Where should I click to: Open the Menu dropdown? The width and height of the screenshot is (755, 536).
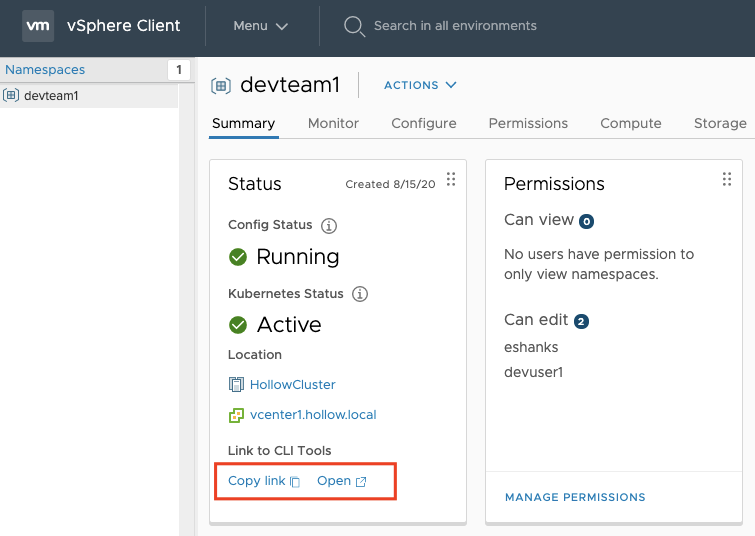point(260,26)
